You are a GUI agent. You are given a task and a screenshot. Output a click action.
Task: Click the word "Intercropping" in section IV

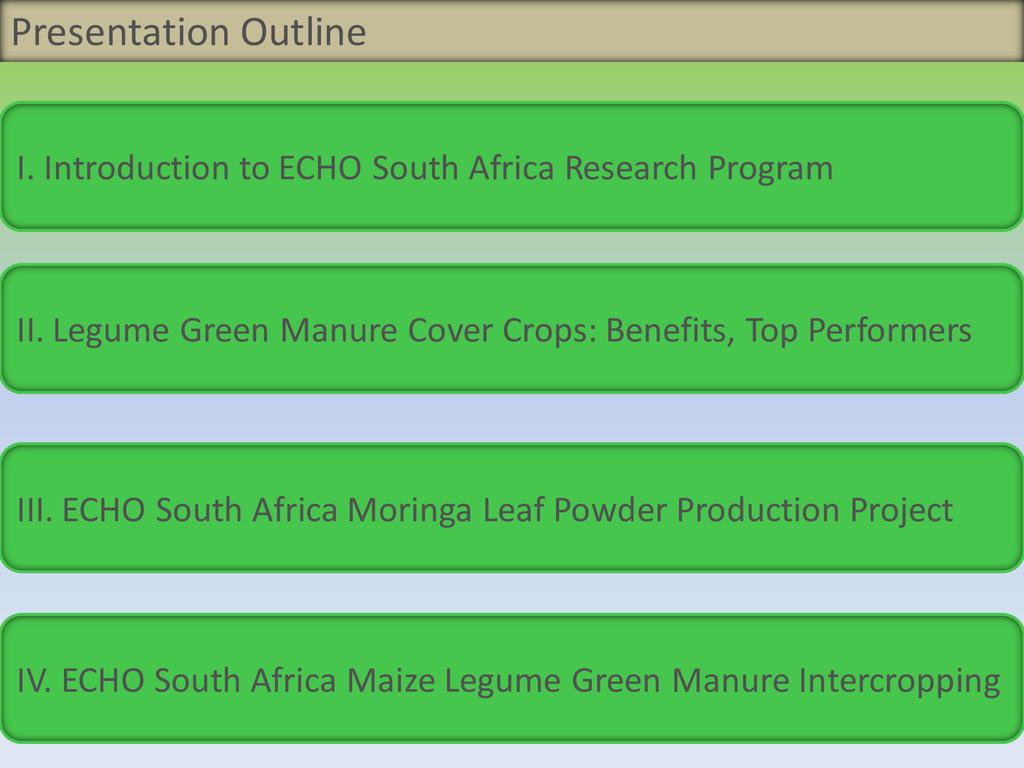tap(899, 681)
